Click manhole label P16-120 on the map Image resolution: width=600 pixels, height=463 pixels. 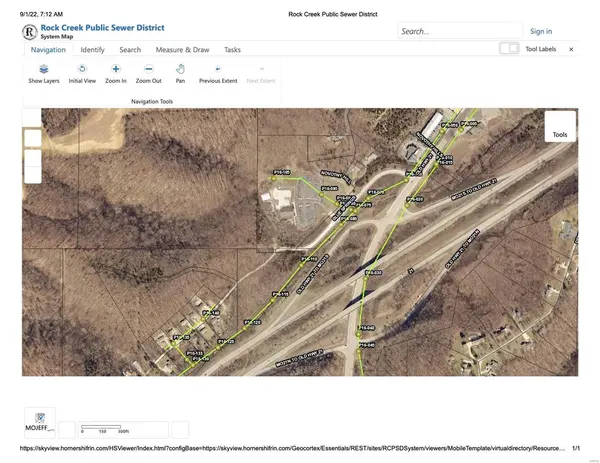tap(253, 322)
